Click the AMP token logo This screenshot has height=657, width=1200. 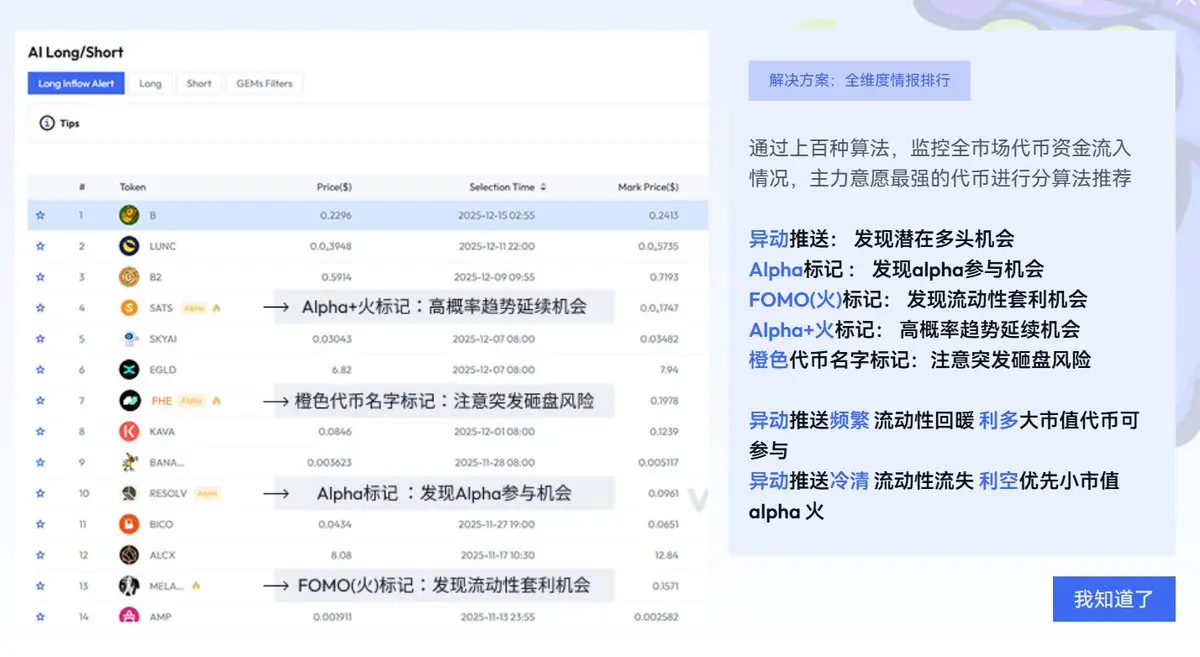point(128,617)
